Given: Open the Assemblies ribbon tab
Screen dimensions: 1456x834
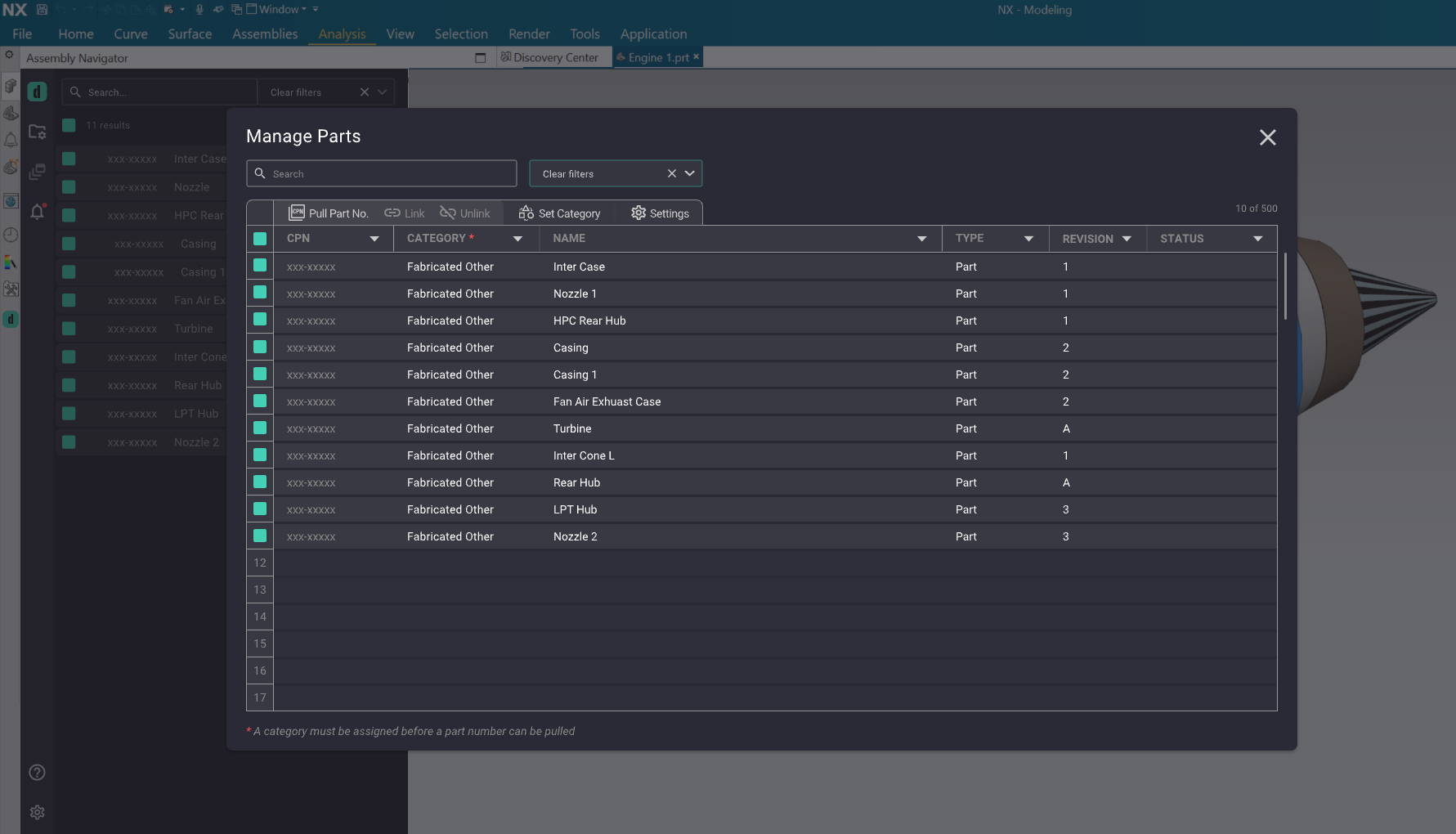Looking at the screenshot, I should pos(265,34).
